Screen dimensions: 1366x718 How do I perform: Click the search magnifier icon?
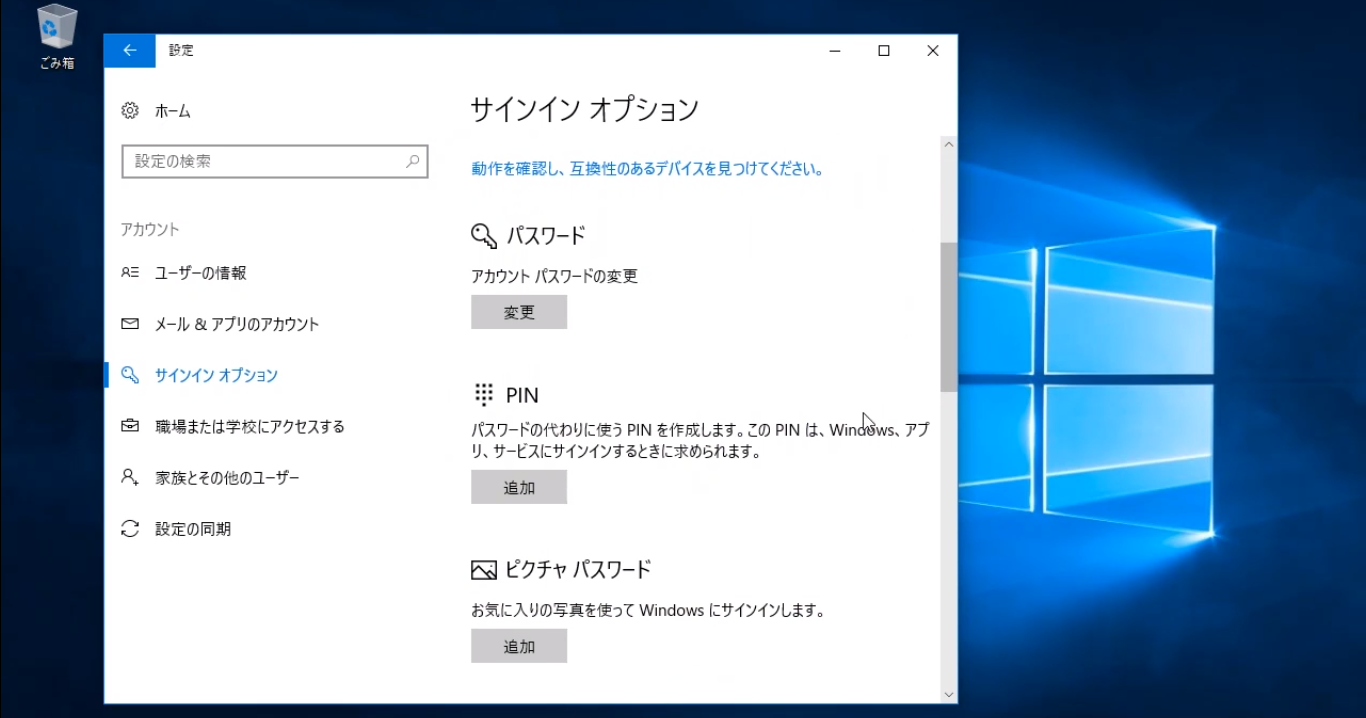click(412, 161)
